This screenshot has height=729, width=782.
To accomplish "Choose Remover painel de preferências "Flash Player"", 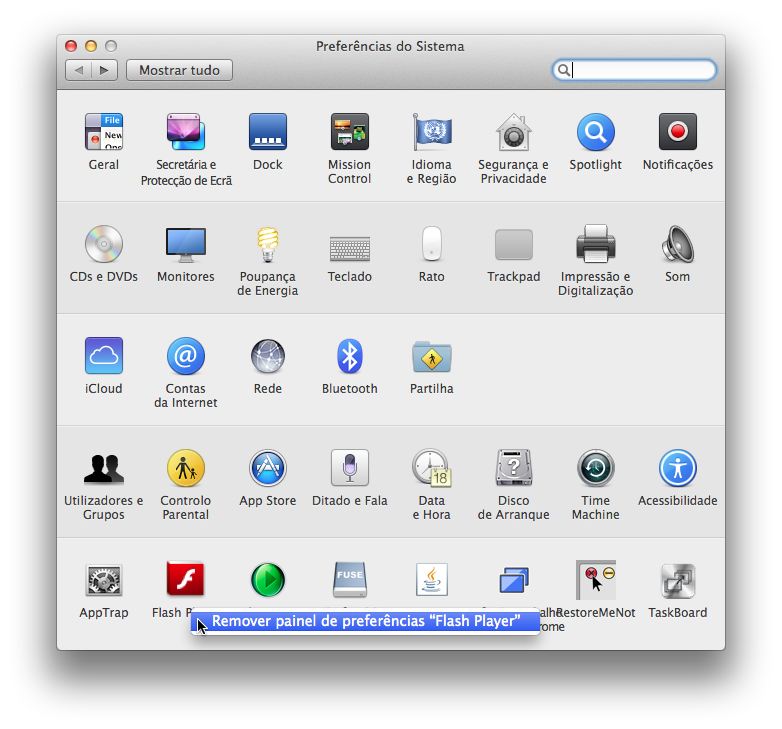I will pos(365,621).
